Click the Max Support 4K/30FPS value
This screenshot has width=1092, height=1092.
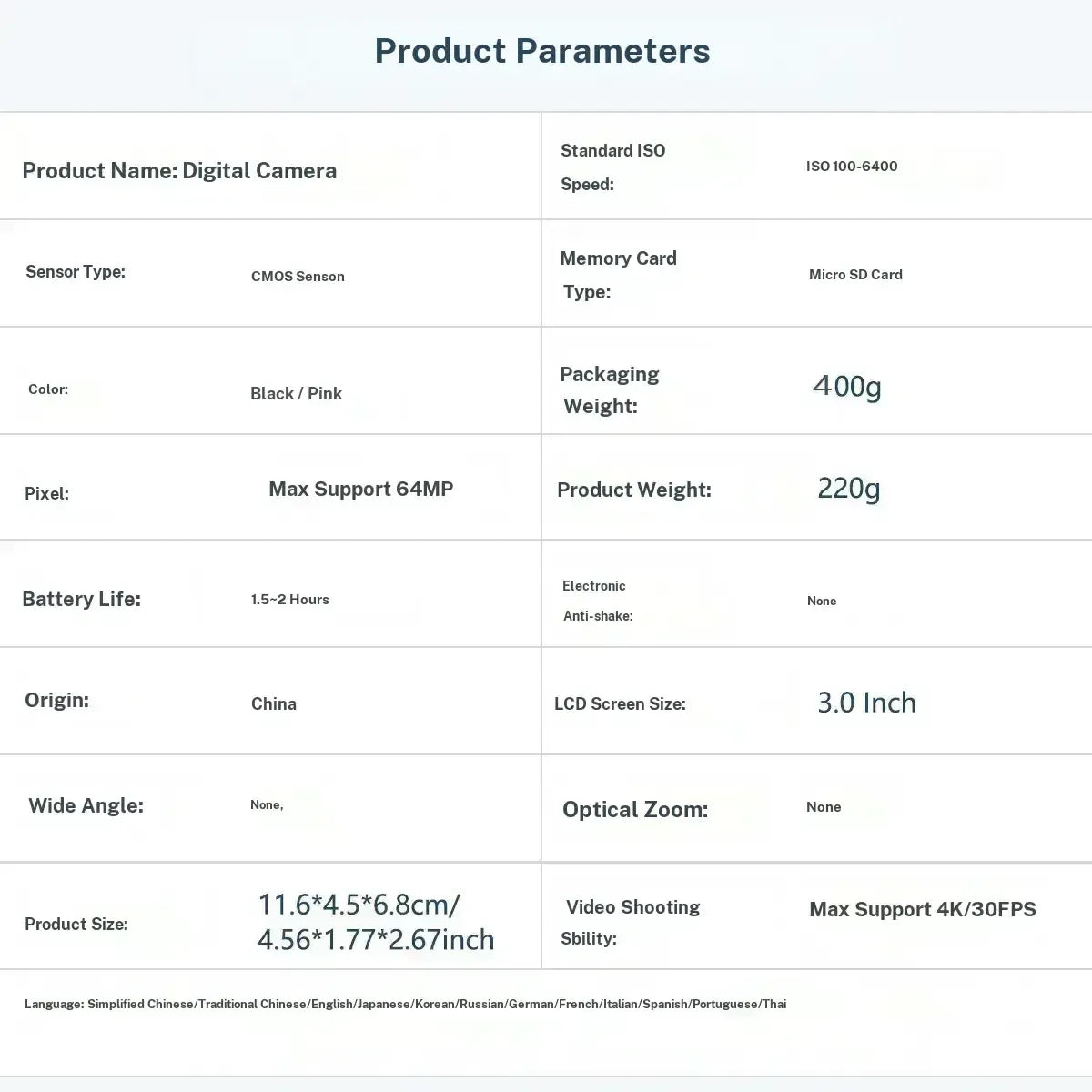[x=923, y=909]
